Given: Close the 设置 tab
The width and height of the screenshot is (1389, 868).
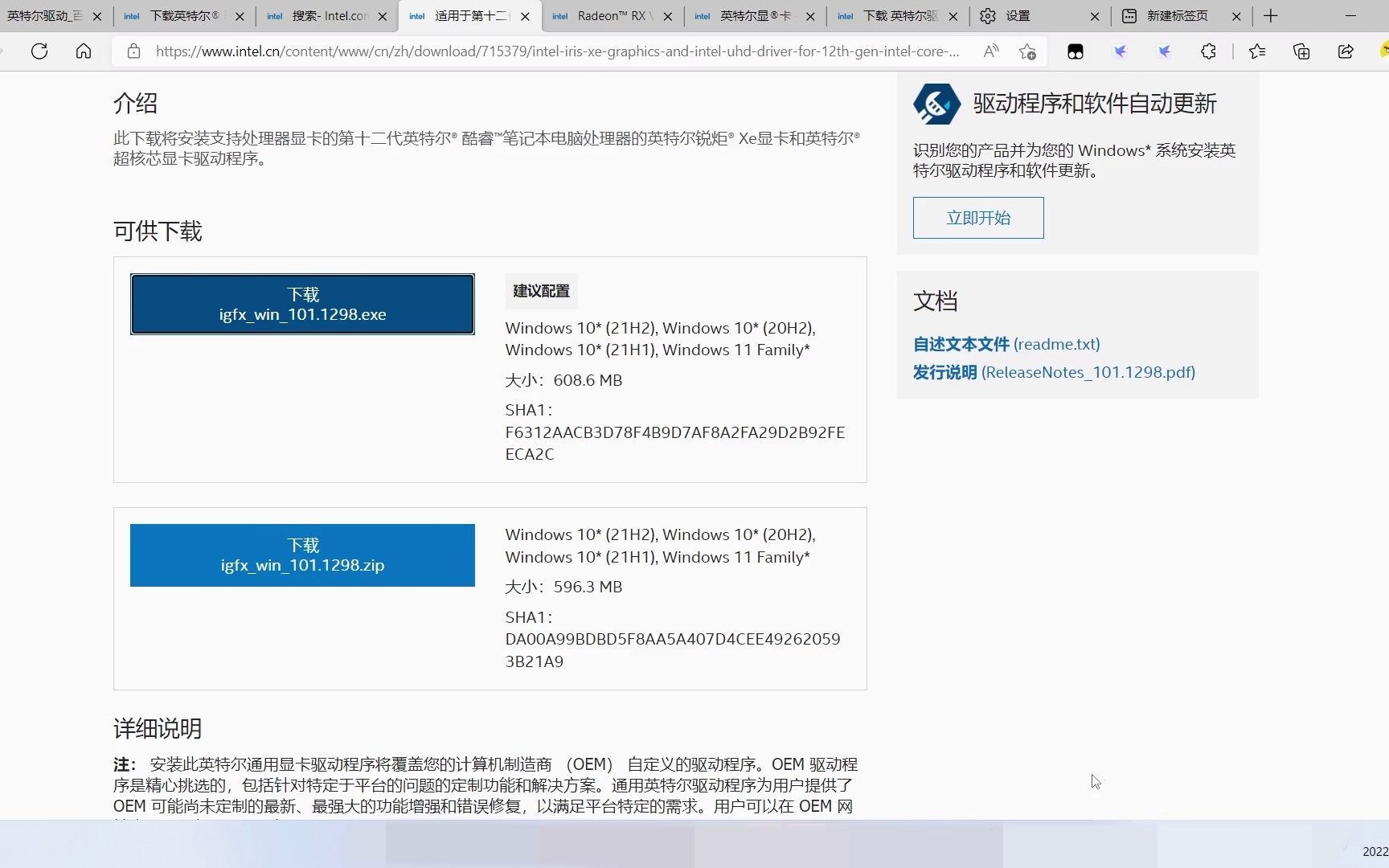Looking at the screenshot, I should pyautogui.click(x=1095, y=16).
